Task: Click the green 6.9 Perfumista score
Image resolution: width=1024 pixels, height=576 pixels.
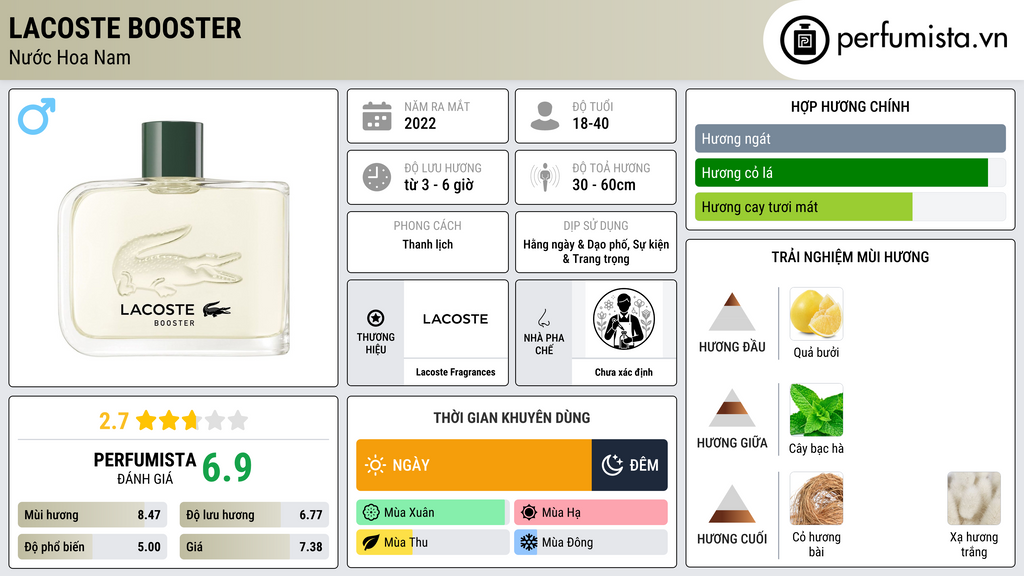Action: tap(227, 468)
